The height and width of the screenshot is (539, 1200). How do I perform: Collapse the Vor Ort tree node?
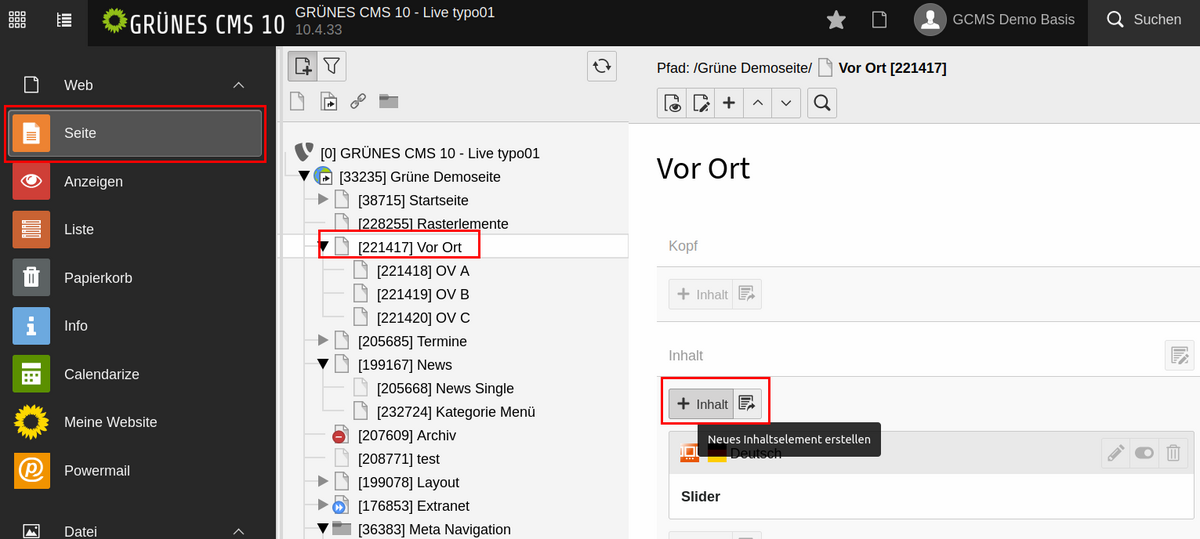(x=323, y=247)
